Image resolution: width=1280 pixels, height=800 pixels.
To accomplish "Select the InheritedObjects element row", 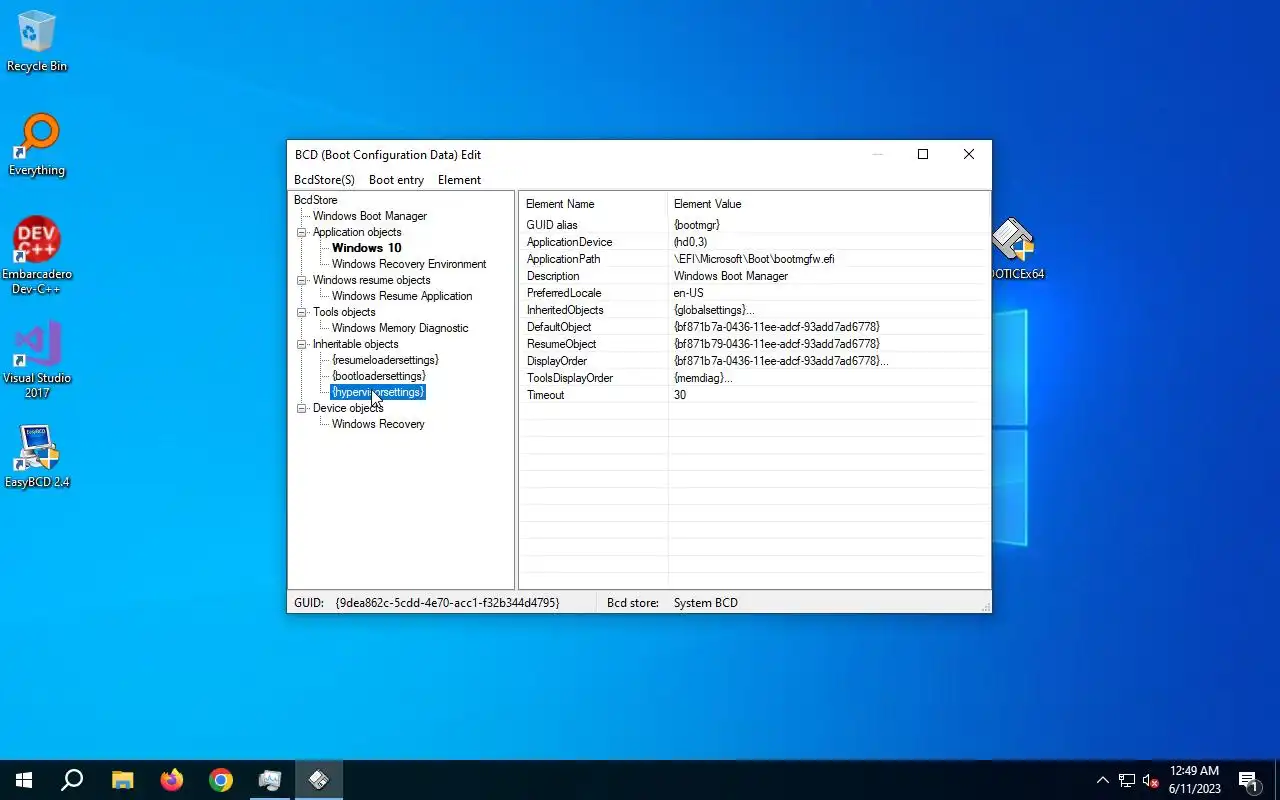I will coord(754,310).
